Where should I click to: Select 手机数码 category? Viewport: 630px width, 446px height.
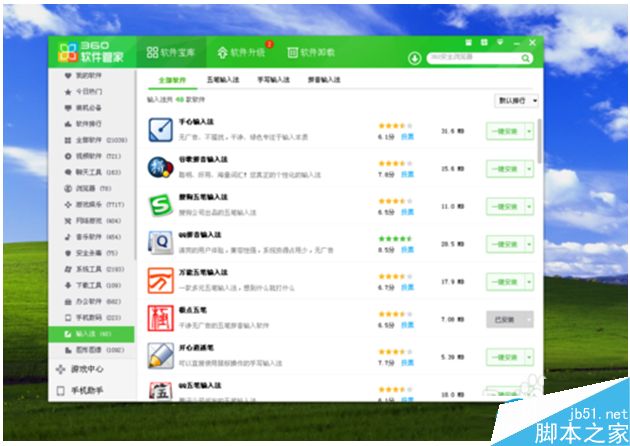pos(92,317)
